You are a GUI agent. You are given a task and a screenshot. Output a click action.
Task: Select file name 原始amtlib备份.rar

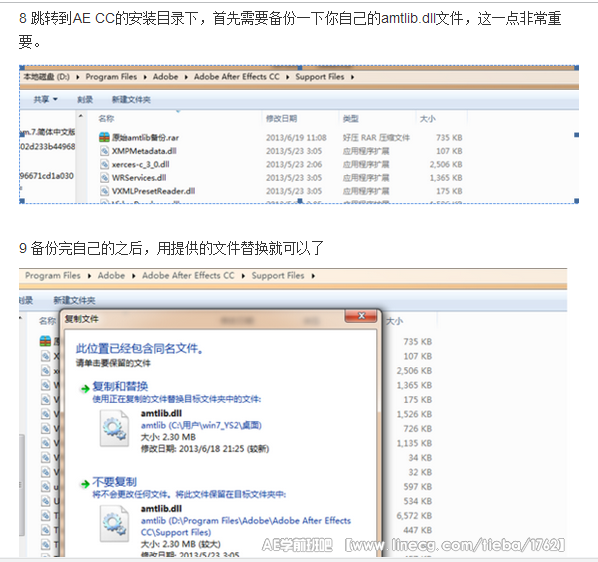pyautogui.click(x=145, y=137)
